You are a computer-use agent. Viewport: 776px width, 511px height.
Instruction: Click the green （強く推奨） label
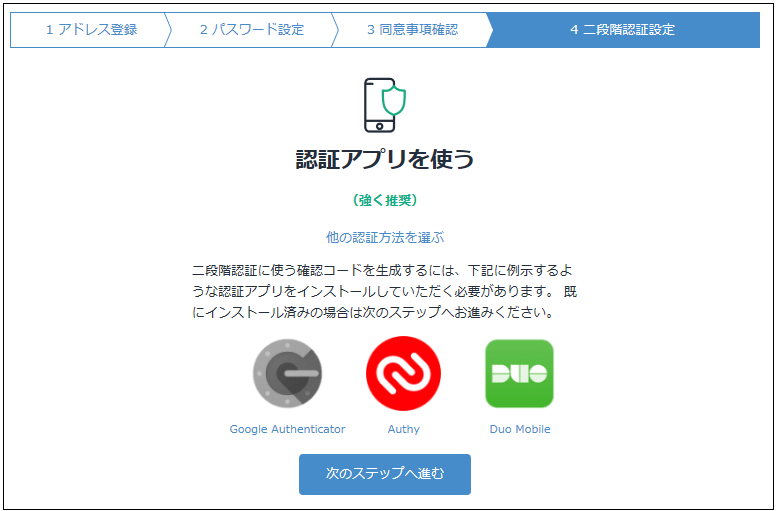tap(385, 200)
